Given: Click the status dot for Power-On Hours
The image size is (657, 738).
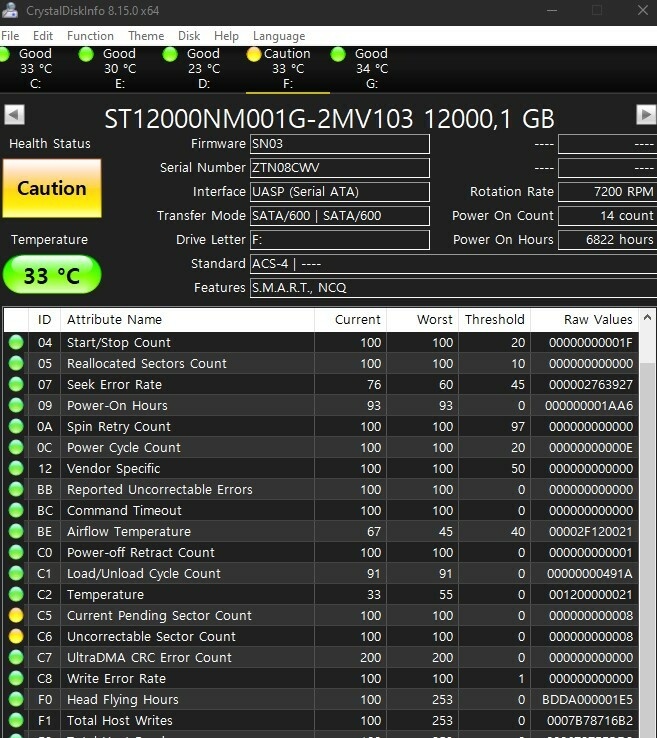Looking at the screenshot, I should tap(16, 405).
